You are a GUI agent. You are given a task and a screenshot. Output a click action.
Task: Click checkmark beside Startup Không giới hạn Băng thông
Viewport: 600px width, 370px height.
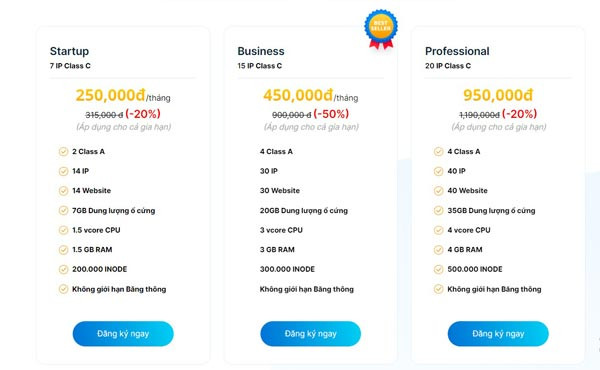click(63, 289)
